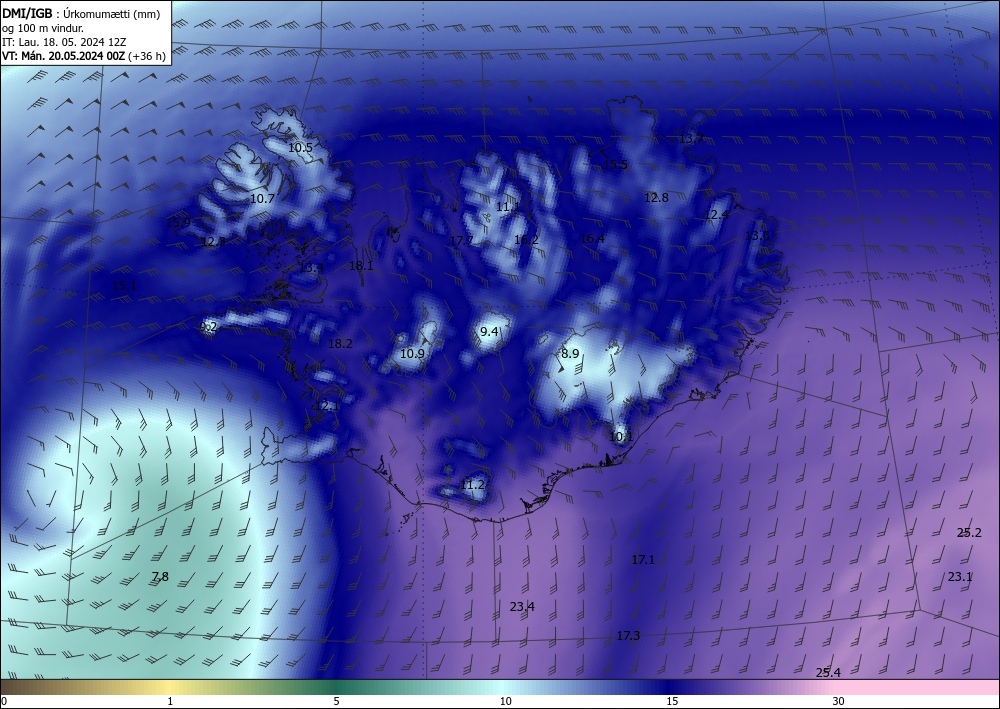Click the 'IT: Lau. 18. 05. 2024 12Z' line
The width and height of the screenshot is (1000, 709).
[x=64, y=42]
